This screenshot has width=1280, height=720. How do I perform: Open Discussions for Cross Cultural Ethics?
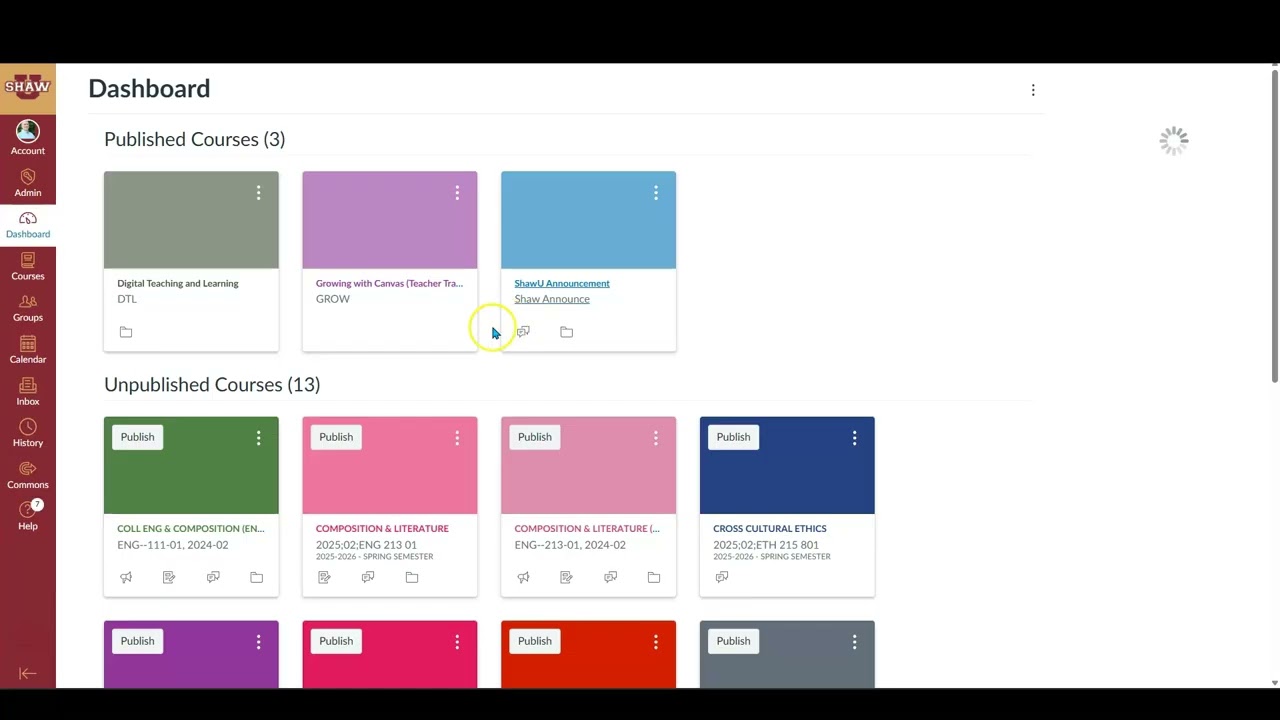(x=722, y=577)
